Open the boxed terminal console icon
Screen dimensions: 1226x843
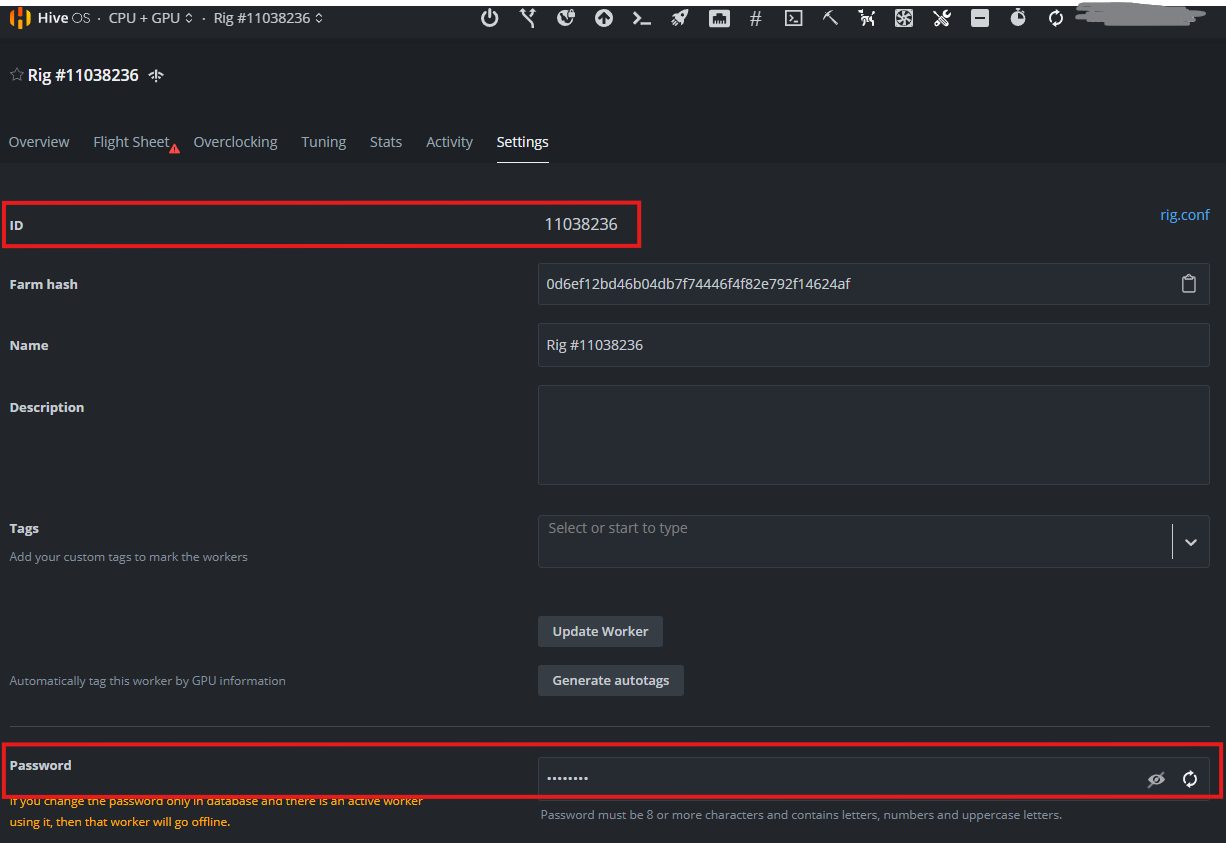(x=793, y=18)
